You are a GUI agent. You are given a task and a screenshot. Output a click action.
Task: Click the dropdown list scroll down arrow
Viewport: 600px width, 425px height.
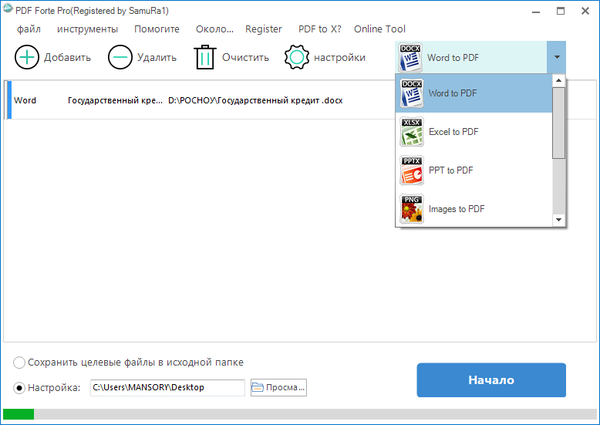tap(559, 220)
